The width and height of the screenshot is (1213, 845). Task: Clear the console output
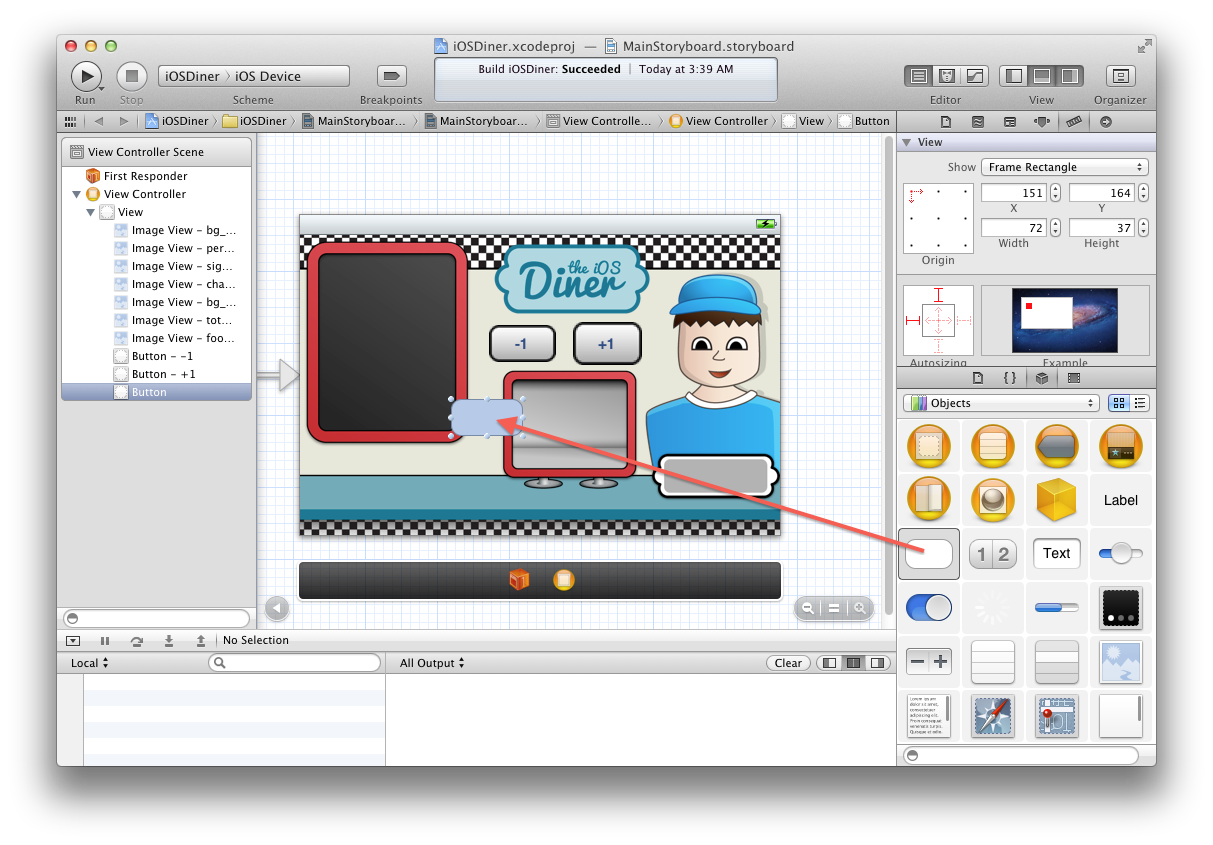(788, 663)
